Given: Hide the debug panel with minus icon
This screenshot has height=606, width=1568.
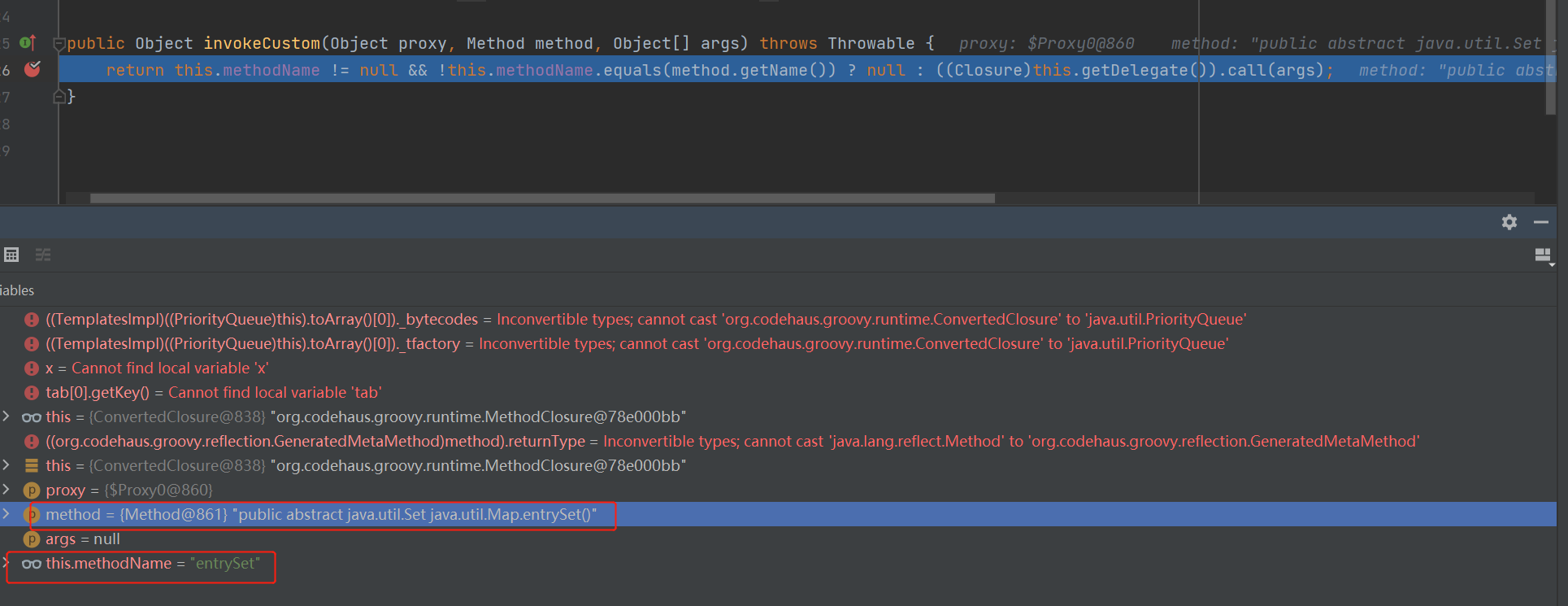Looking at the screenshot, I should coord(1541,222).
